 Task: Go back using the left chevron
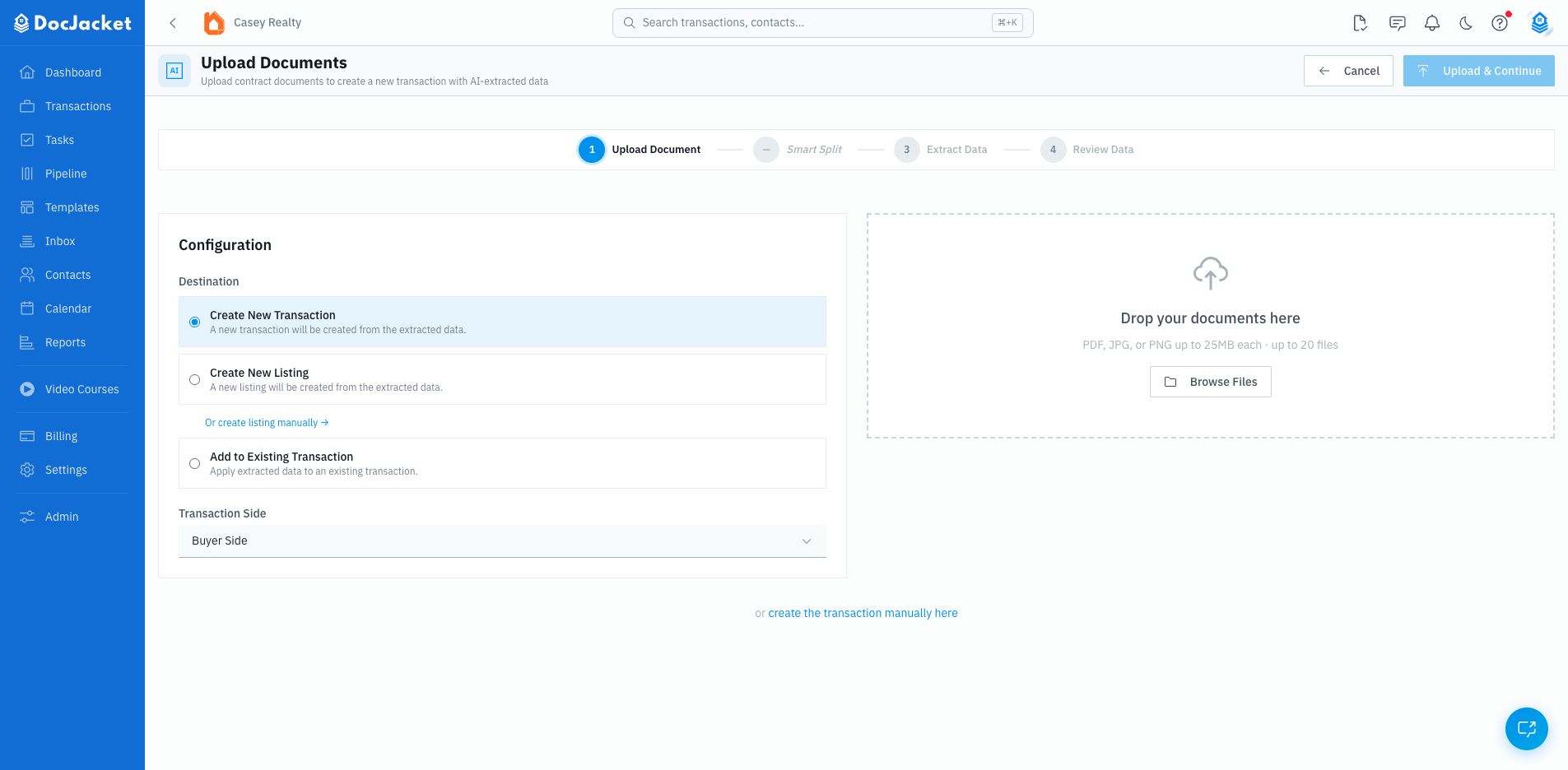(x=173, y=23)
